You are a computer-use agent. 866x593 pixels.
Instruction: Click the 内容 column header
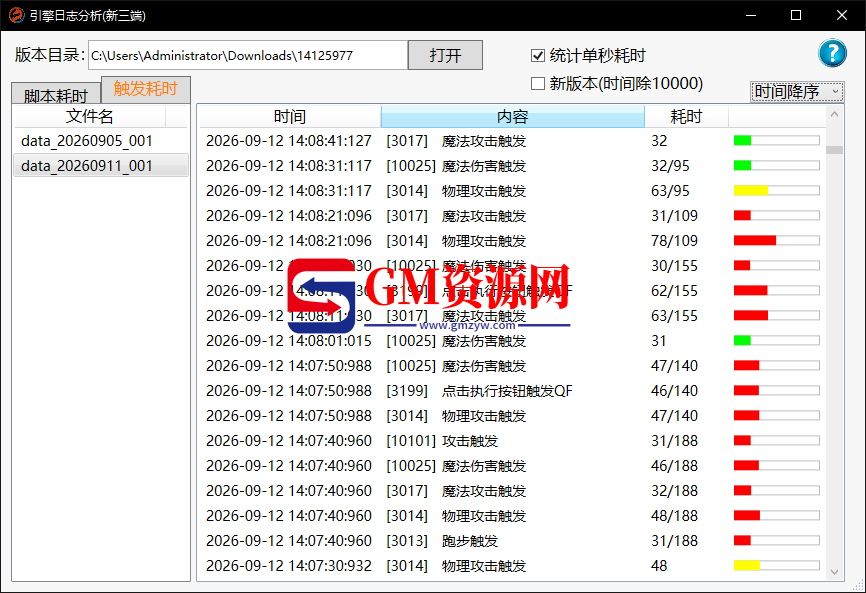pyautogui.click(x=513, y=117)
